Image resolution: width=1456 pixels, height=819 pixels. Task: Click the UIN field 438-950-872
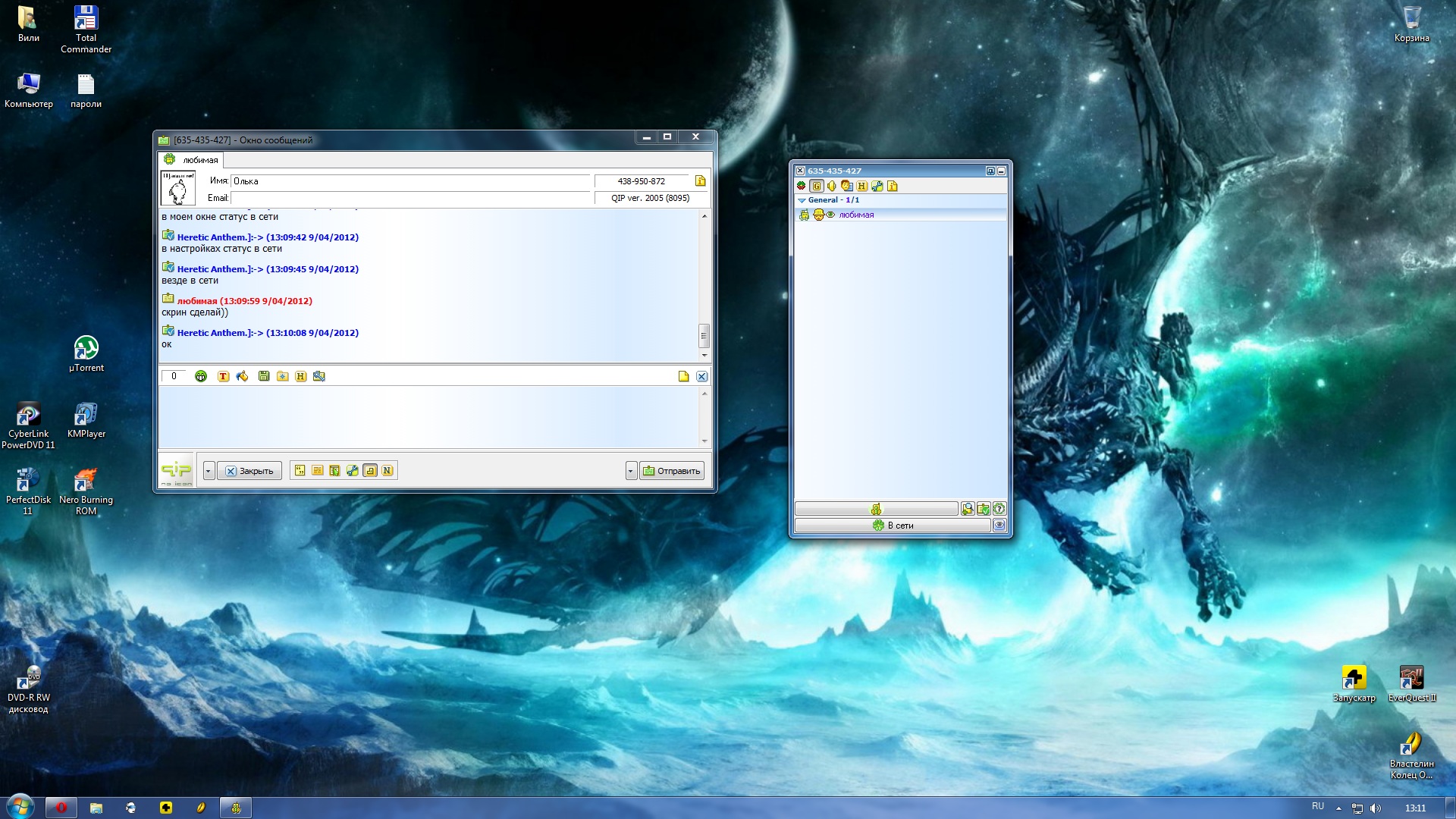point(642,181)
